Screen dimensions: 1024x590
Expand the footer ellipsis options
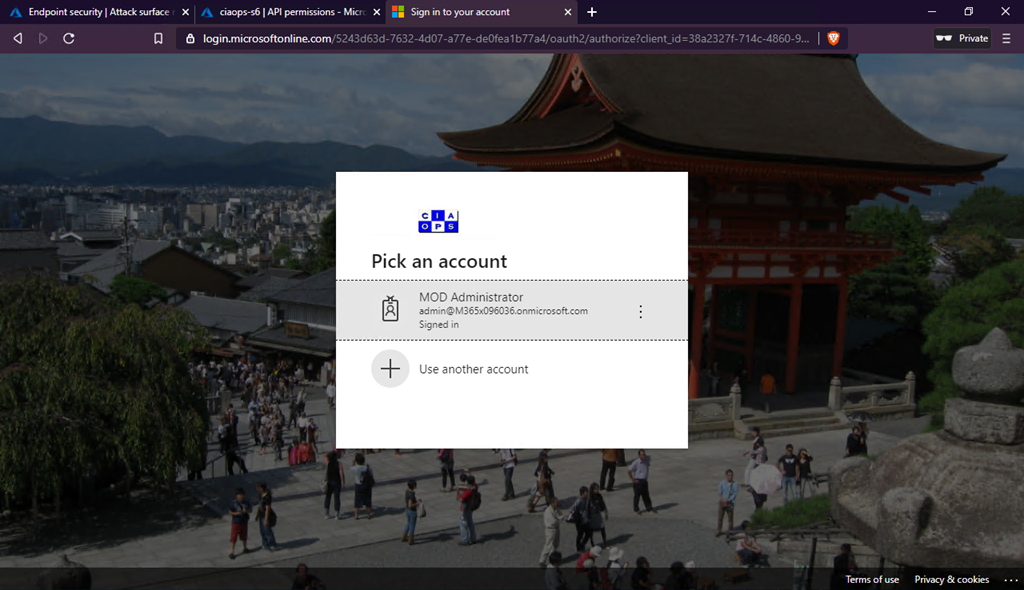click(x=1009, y=580)
